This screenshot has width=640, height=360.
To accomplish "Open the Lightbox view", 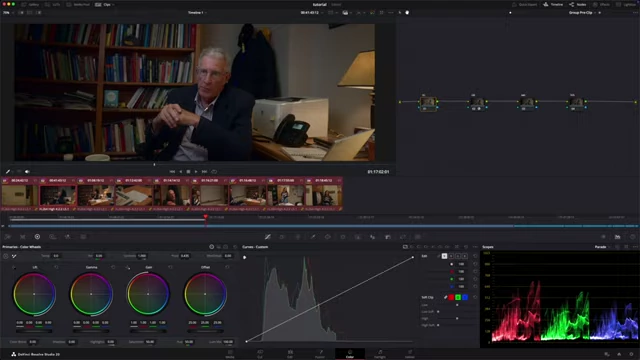I will pos(627,4).
